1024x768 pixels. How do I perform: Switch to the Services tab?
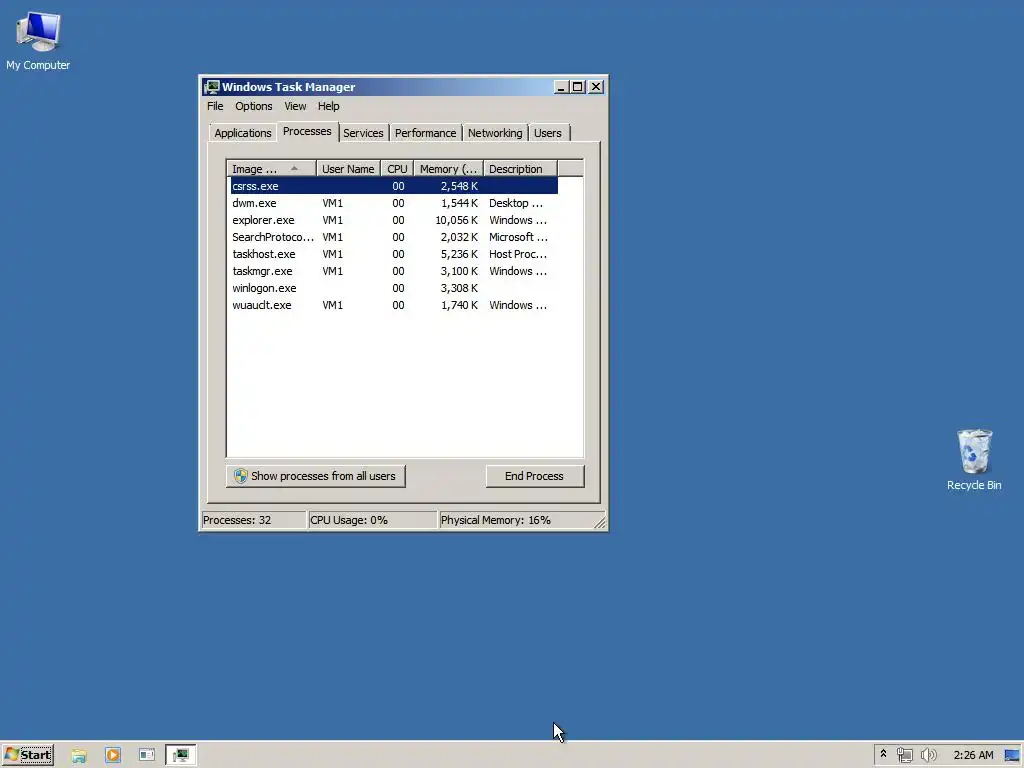click(363, 133)
